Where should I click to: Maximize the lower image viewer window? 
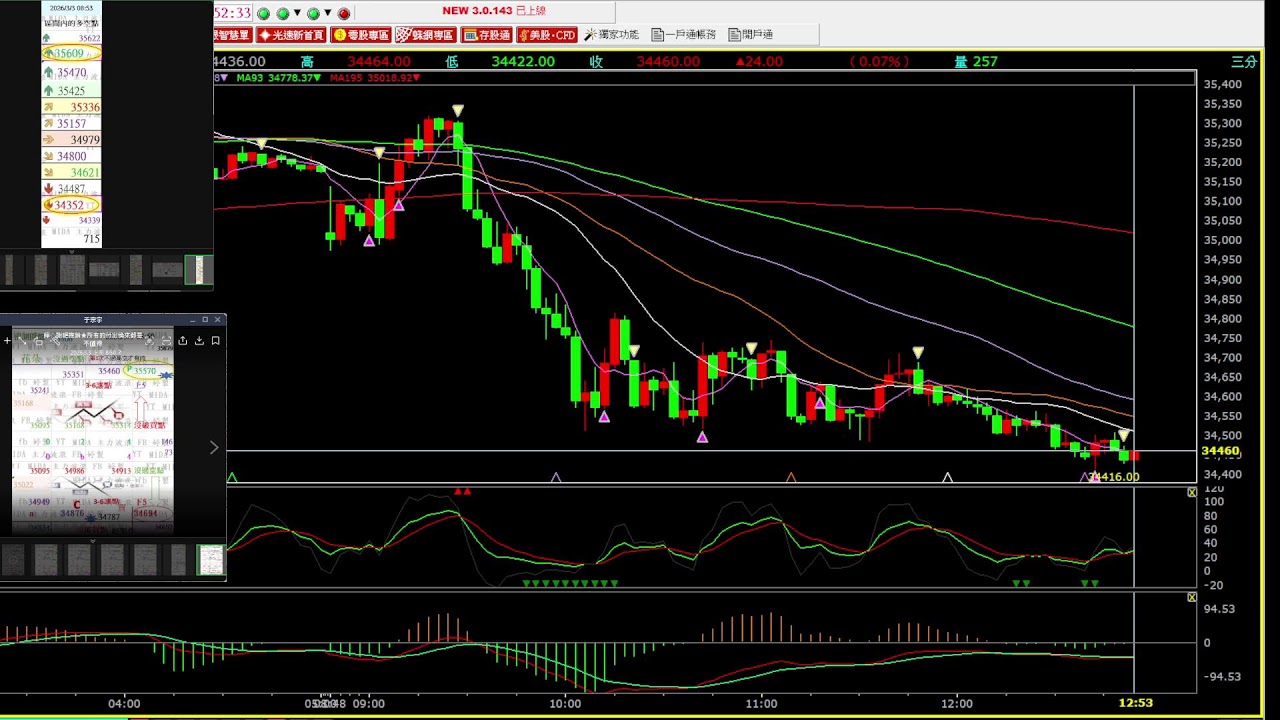coord(205,320)
